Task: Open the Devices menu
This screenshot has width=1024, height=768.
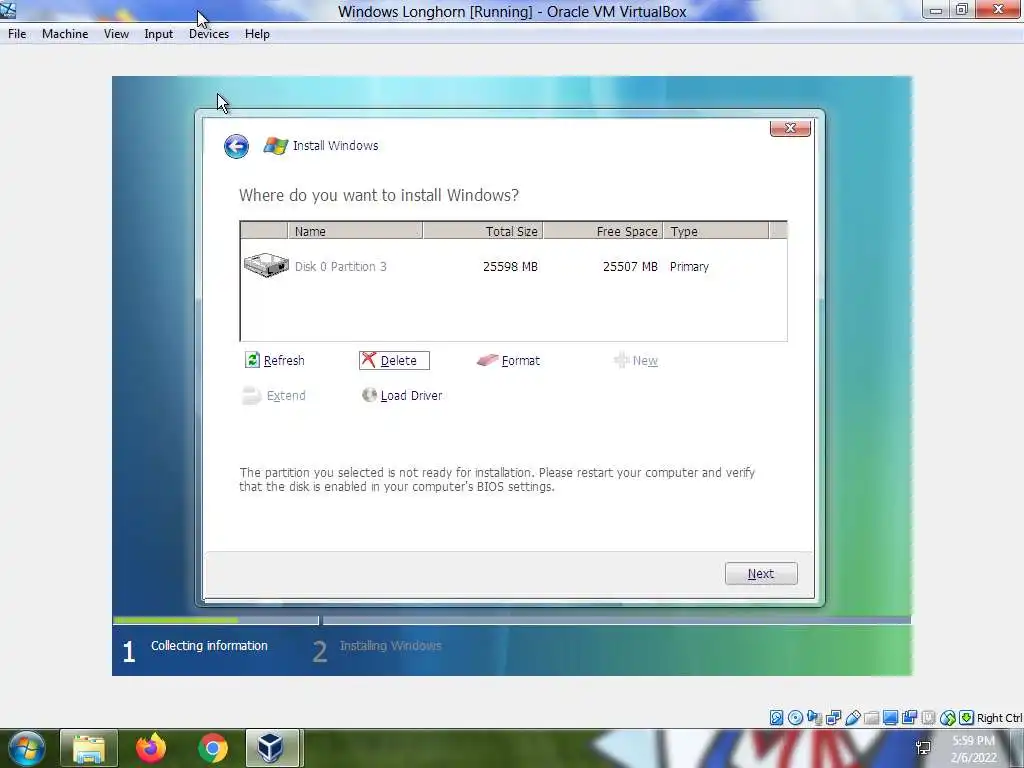Action: [209, 34]
